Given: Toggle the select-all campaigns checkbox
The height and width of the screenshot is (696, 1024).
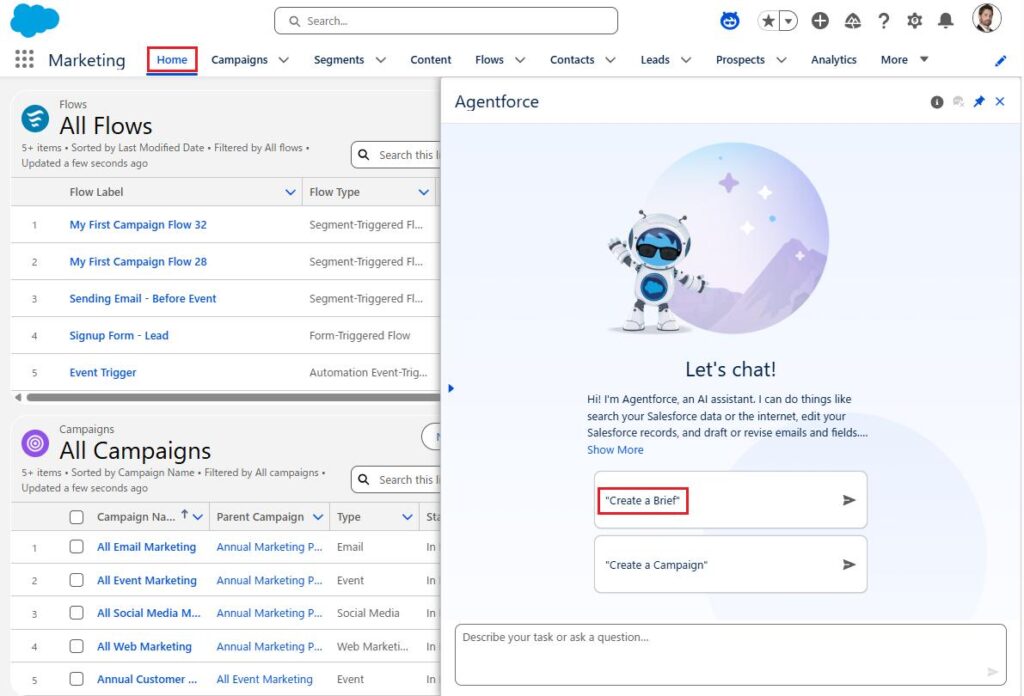Looking at the screenshot, I should coord(76,517).
